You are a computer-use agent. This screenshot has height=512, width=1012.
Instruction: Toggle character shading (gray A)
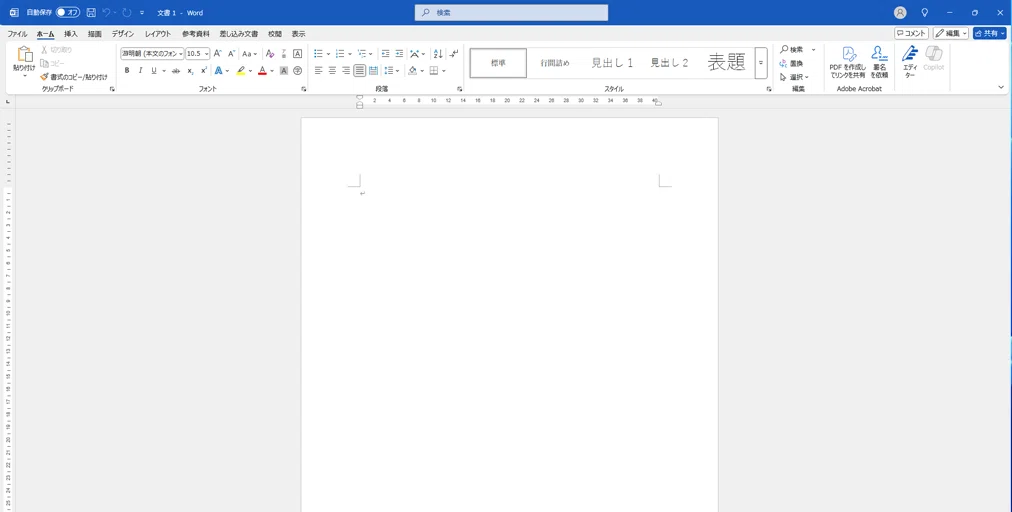click(284, 71)
